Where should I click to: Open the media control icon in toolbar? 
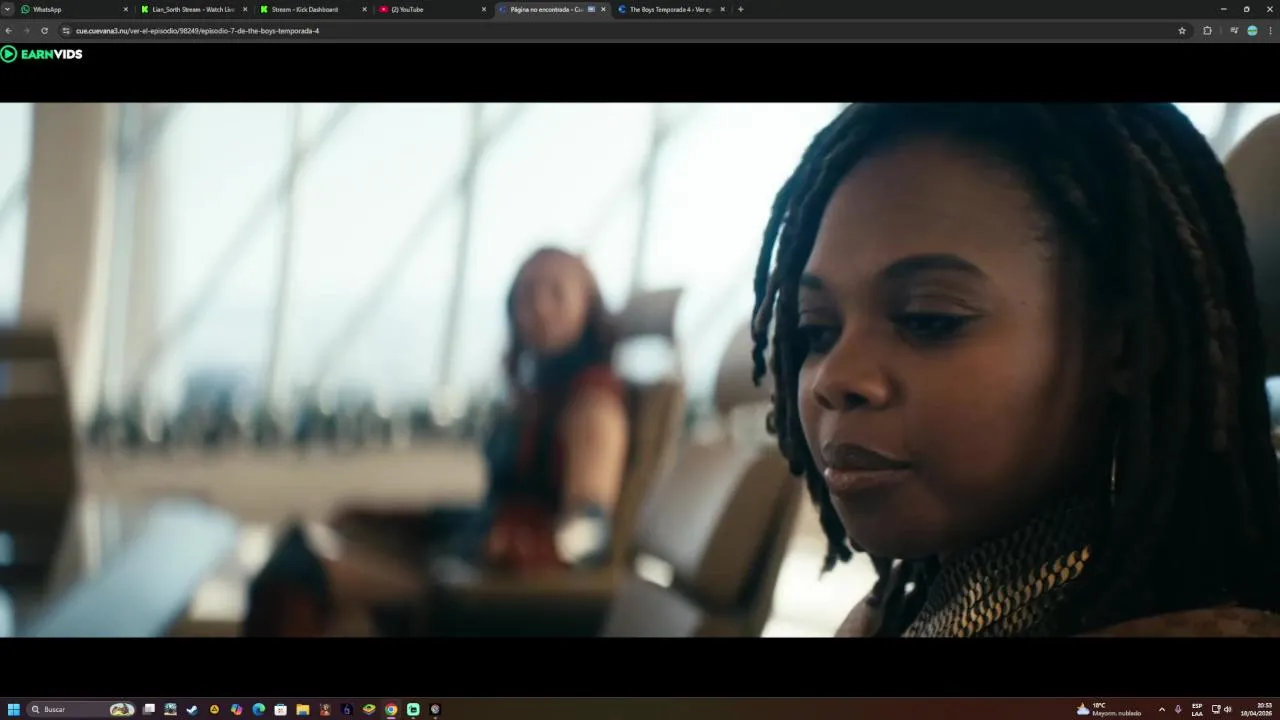tap(1234, 31)
